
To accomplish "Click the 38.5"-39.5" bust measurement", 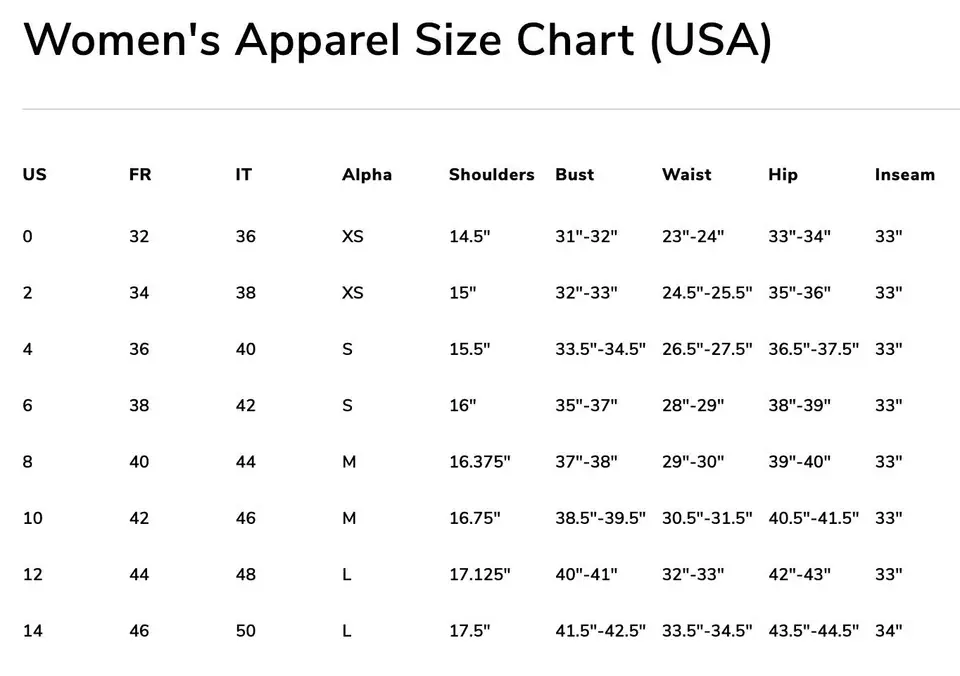I will (600, 518).
